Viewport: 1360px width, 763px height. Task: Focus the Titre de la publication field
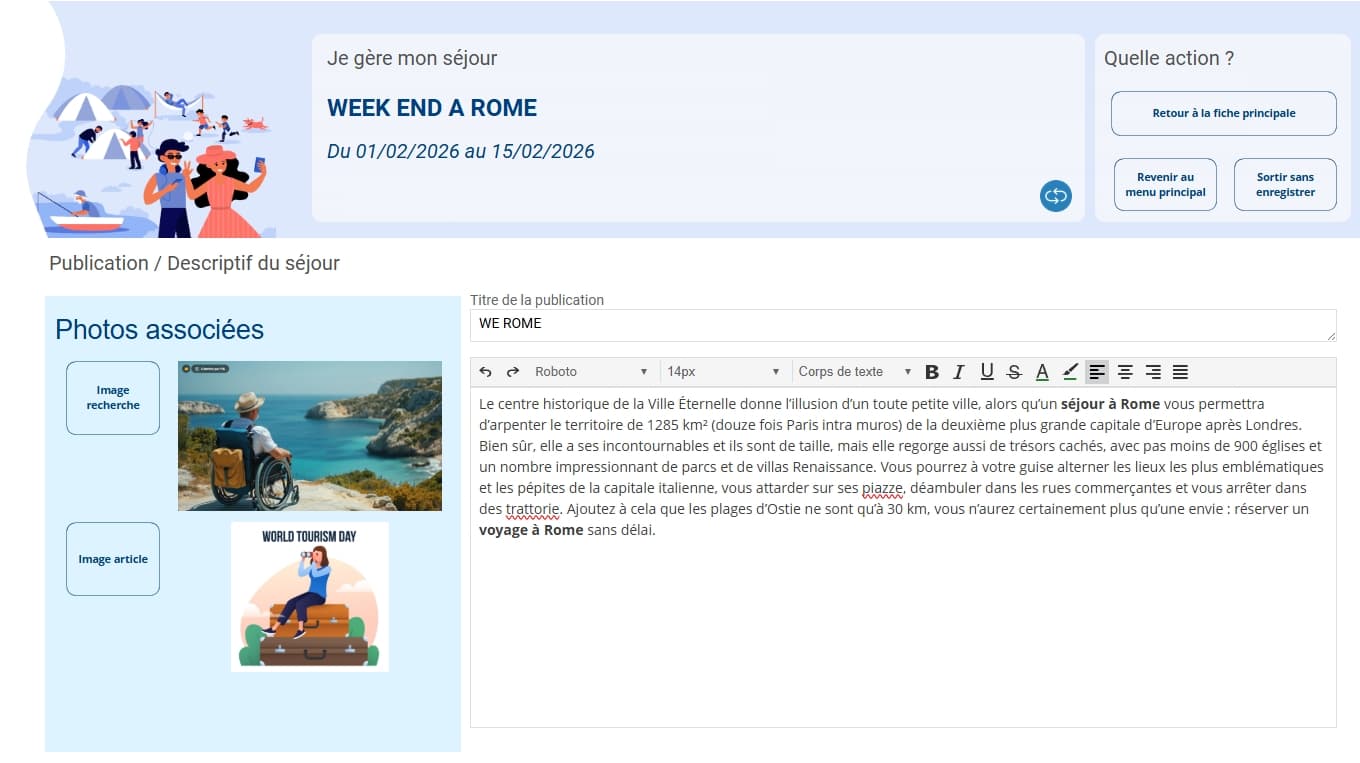click(903, 325)
